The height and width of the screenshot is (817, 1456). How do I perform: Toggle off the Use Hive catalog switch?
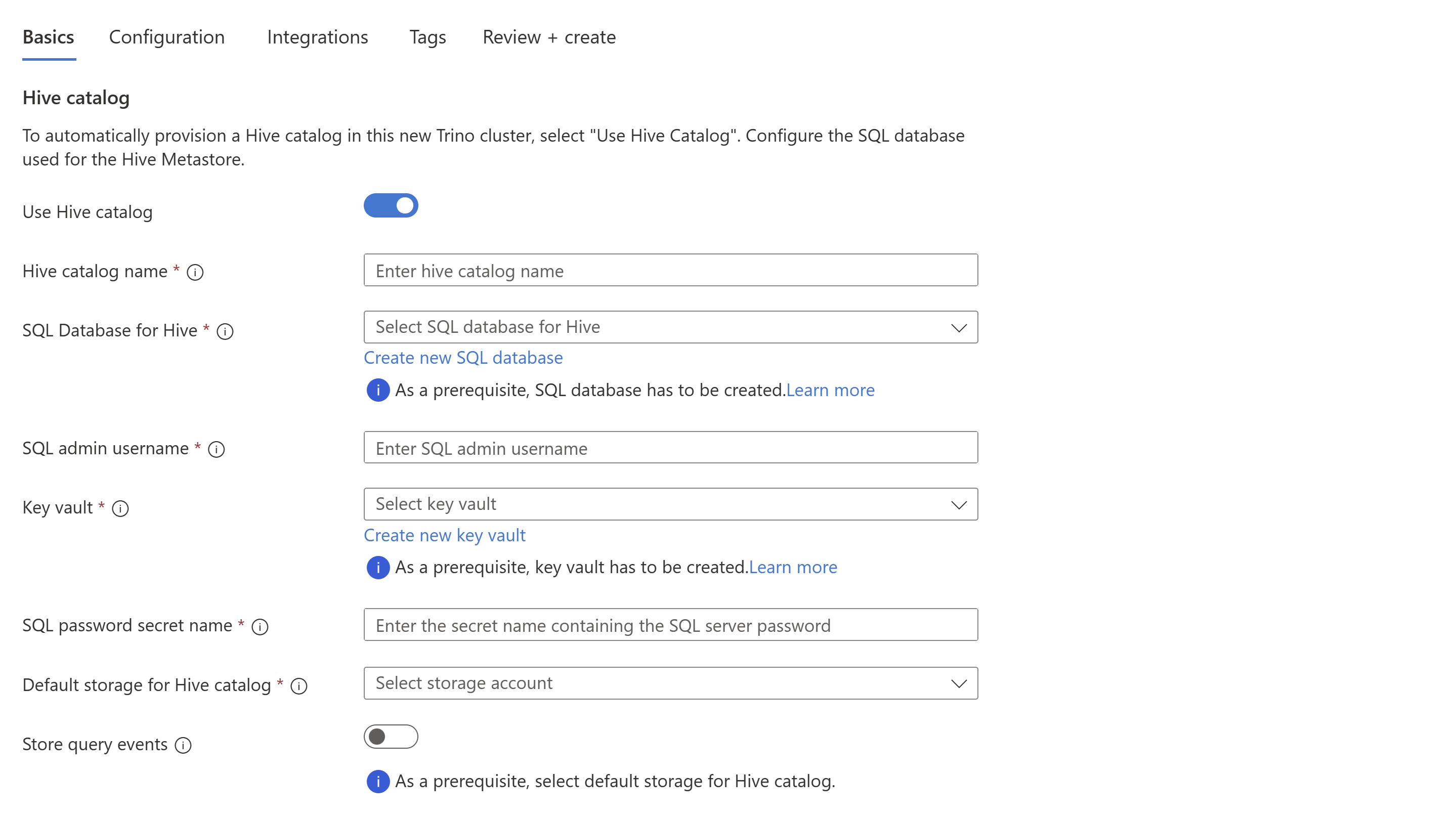pyautogui.click(x=390, y=206)
